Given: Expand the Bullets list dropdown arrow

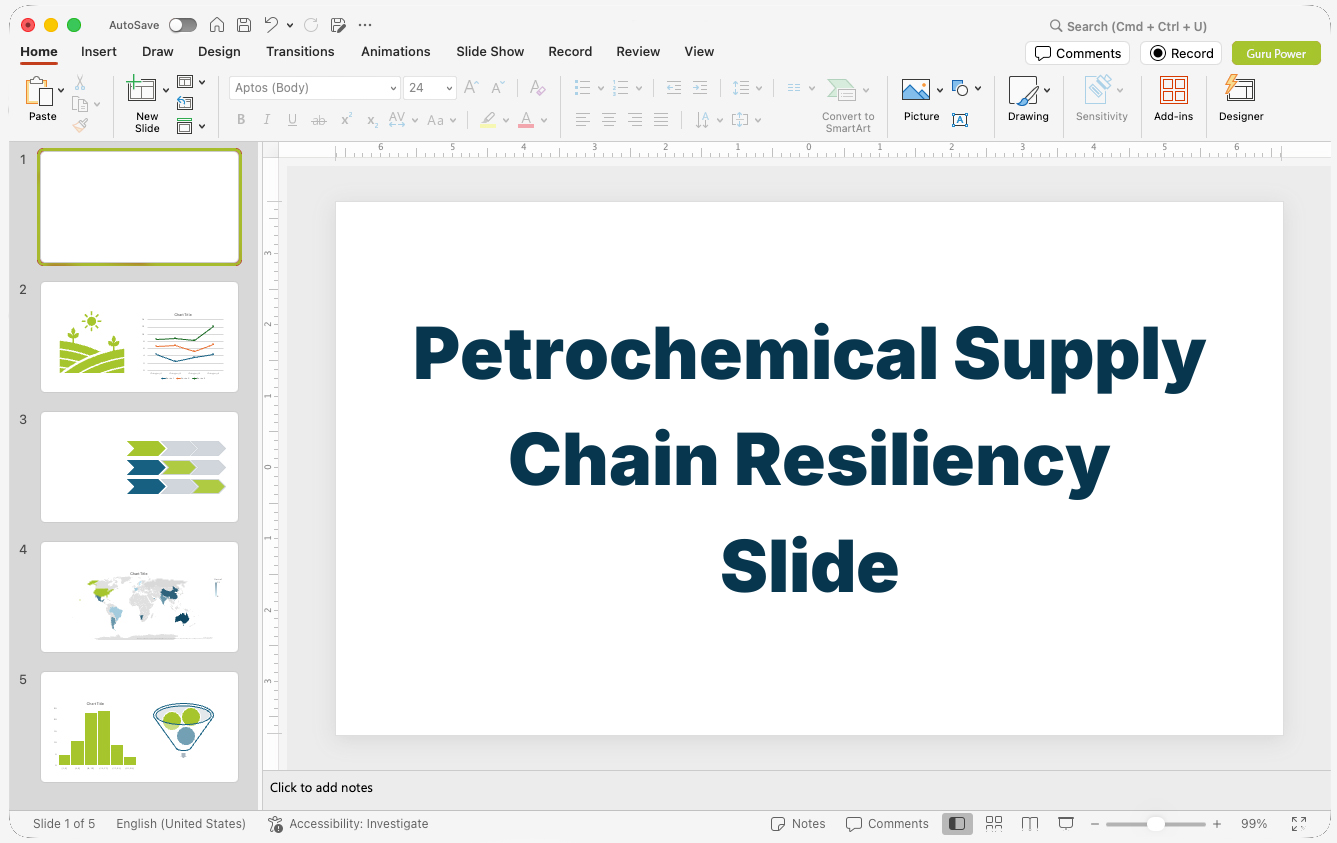Looking at the screenshot, I should (x=600, y=88).
